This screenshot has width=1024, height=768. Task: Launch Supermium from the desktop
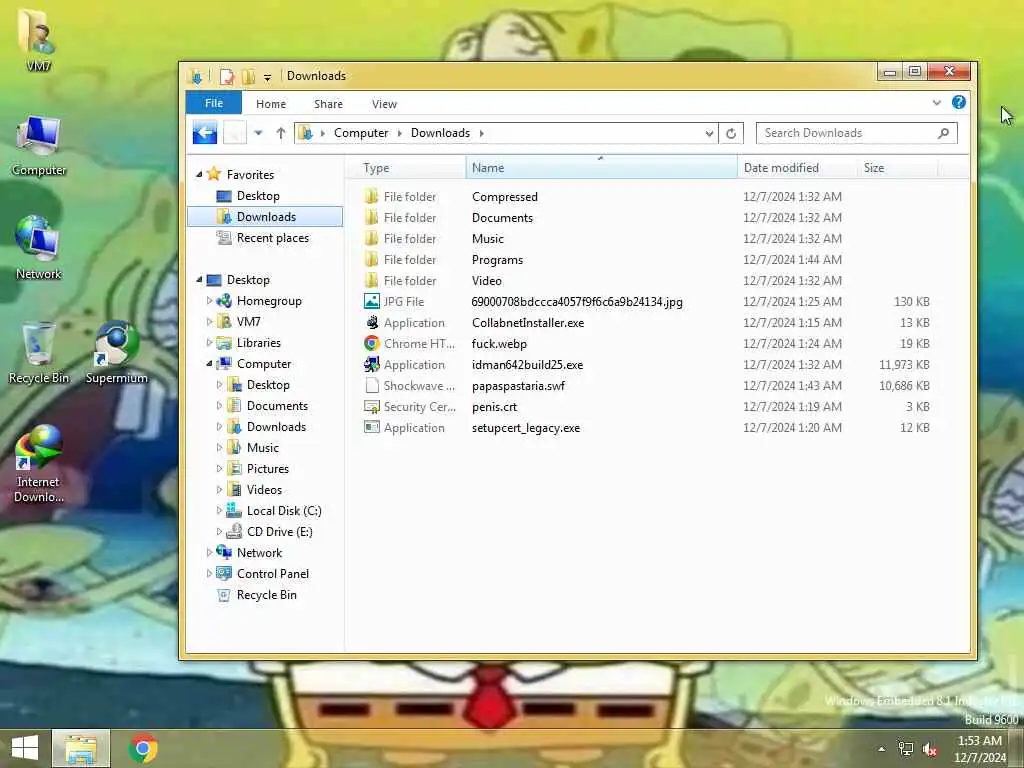(x=116, y=353)
